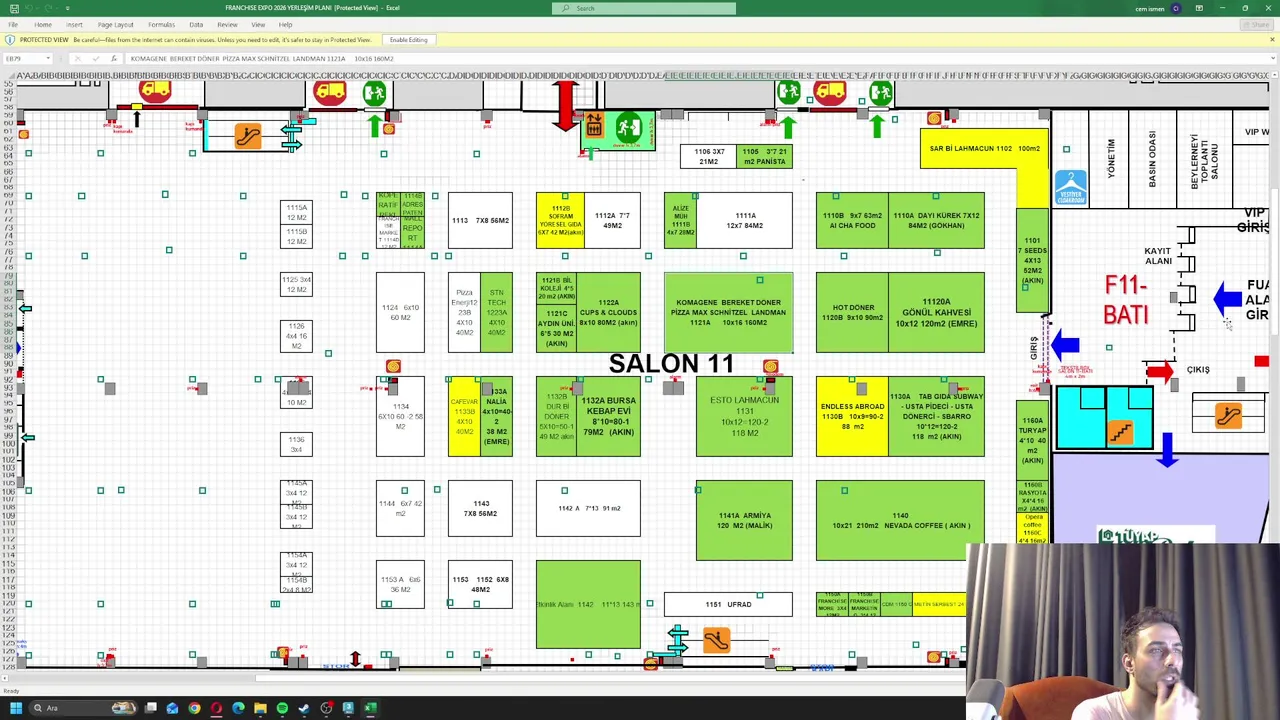Viewport: 1280px width, 720px height.
Task: Expand the formula bar
Action: tap(1271, 58)
